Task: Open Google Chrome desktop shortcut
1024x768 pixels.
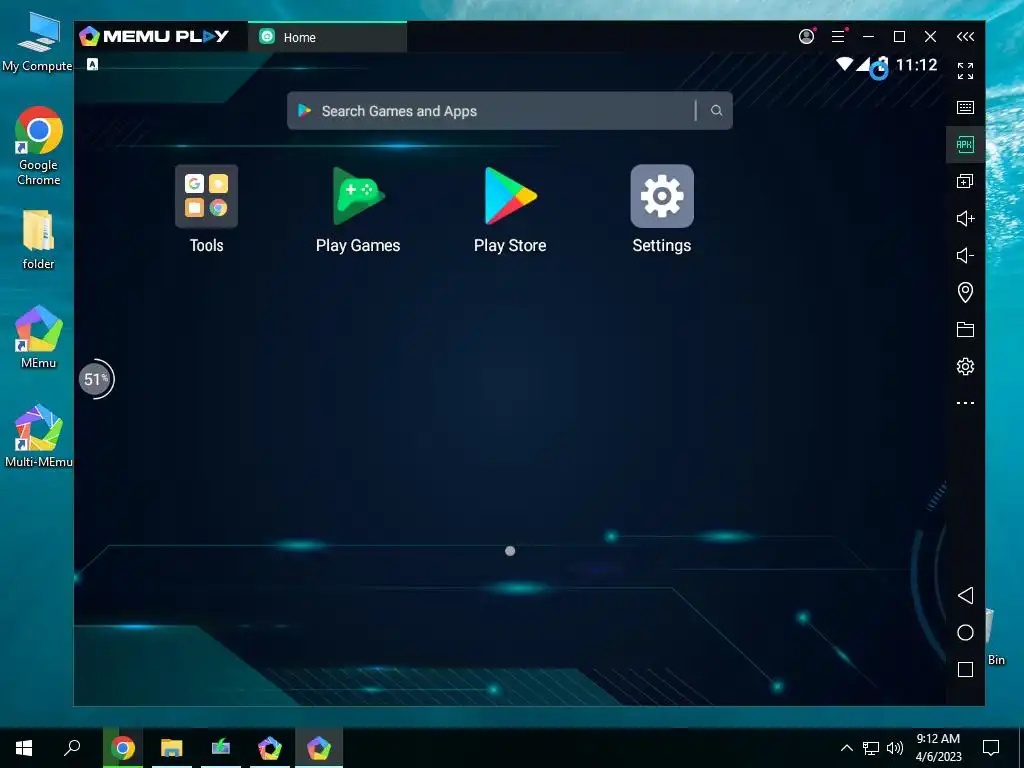Action: pyautogui.click(x=39, y=146)
